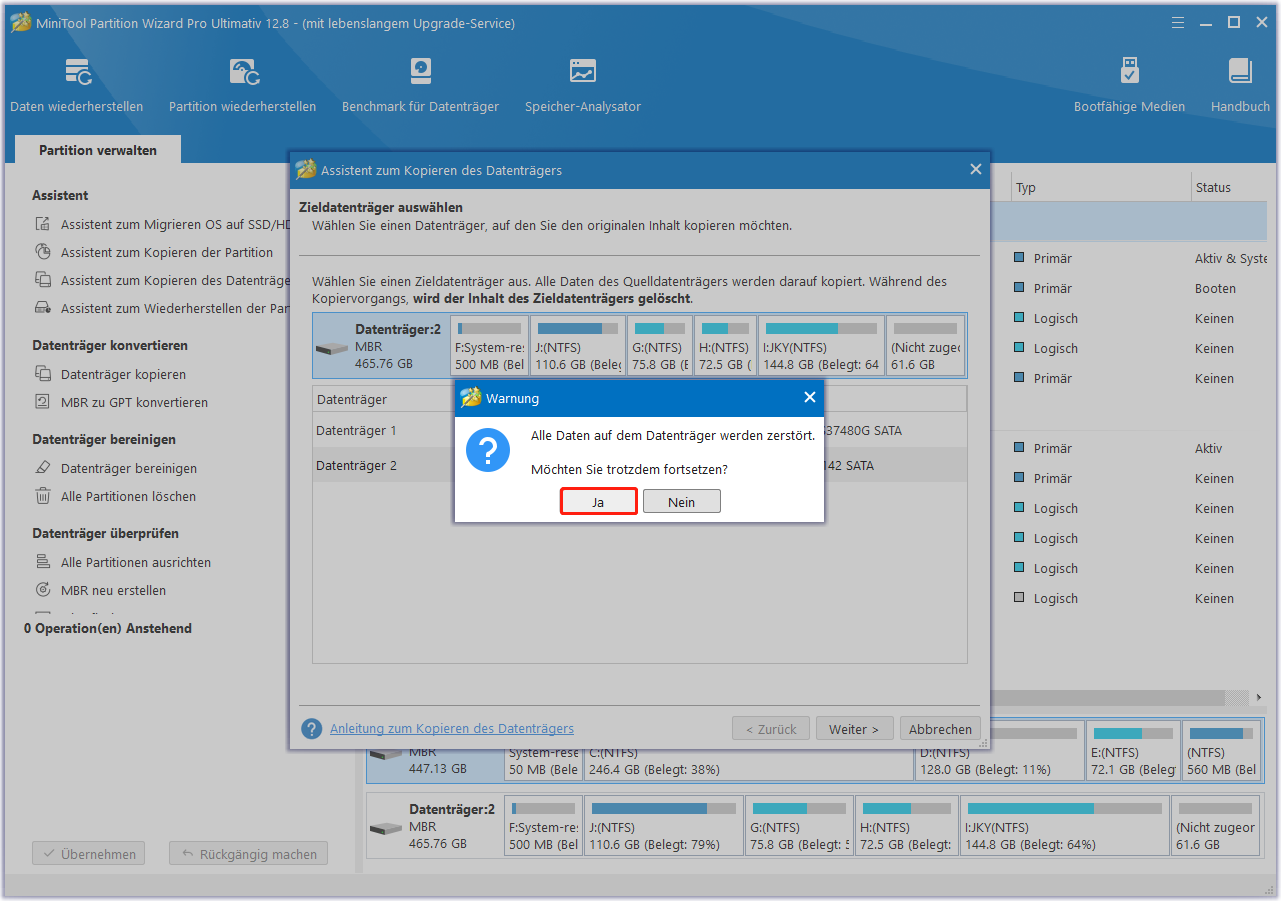Confirm the warning by clicking Ja
Viewport: 1281px width, 901px height.
pyautogui.click(x=598, y=502)
